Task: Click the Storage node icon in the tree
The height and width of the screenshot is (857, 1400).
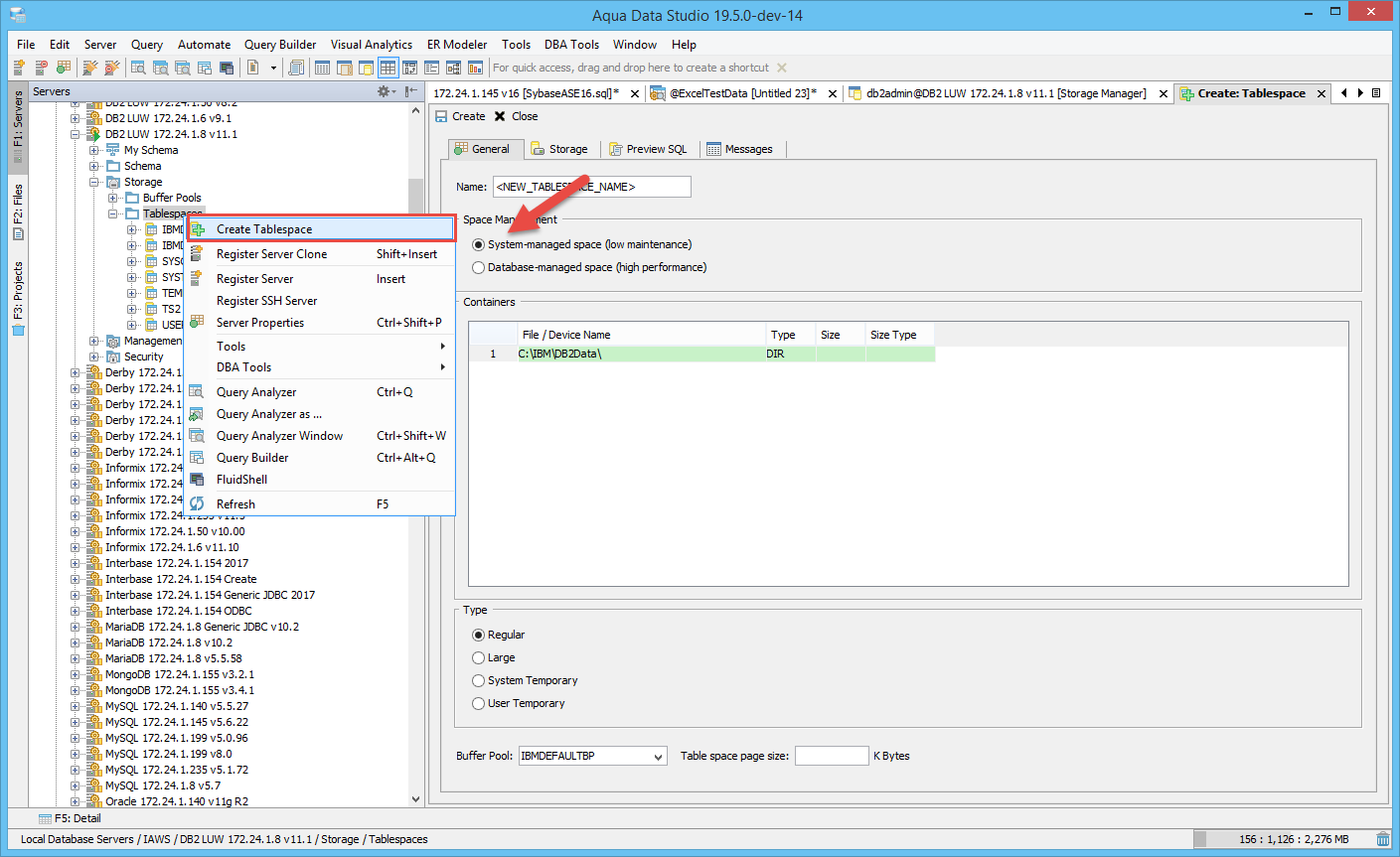Action: pos(113,182)
